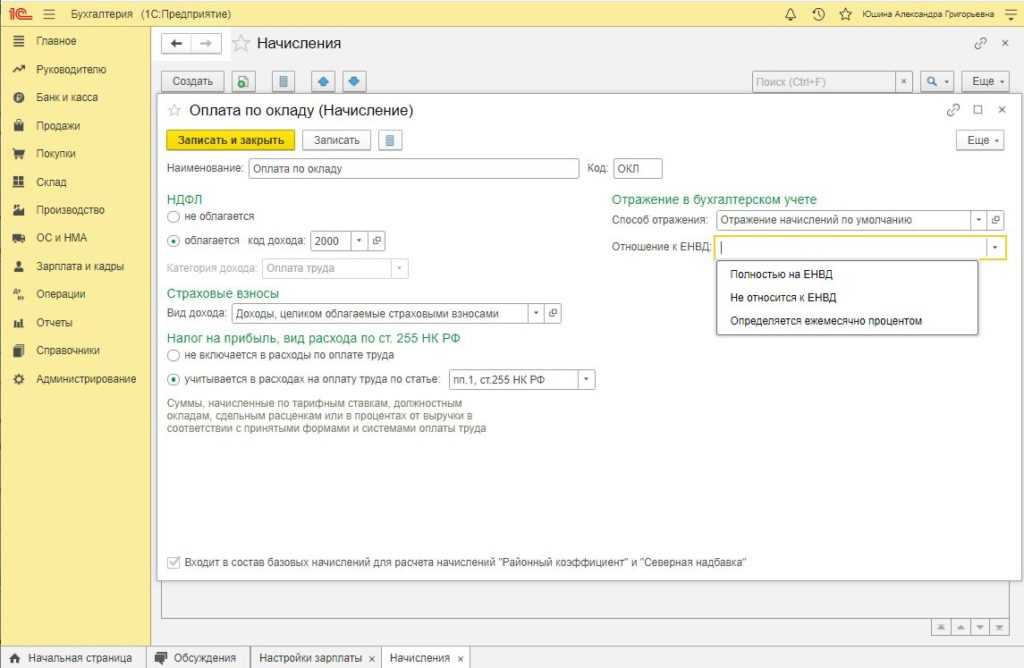The width and height of the screenshot is (1024, 668).
Task: Open Зарплата и кадры section
Action: pyautogui.click(x=80, y=266)
